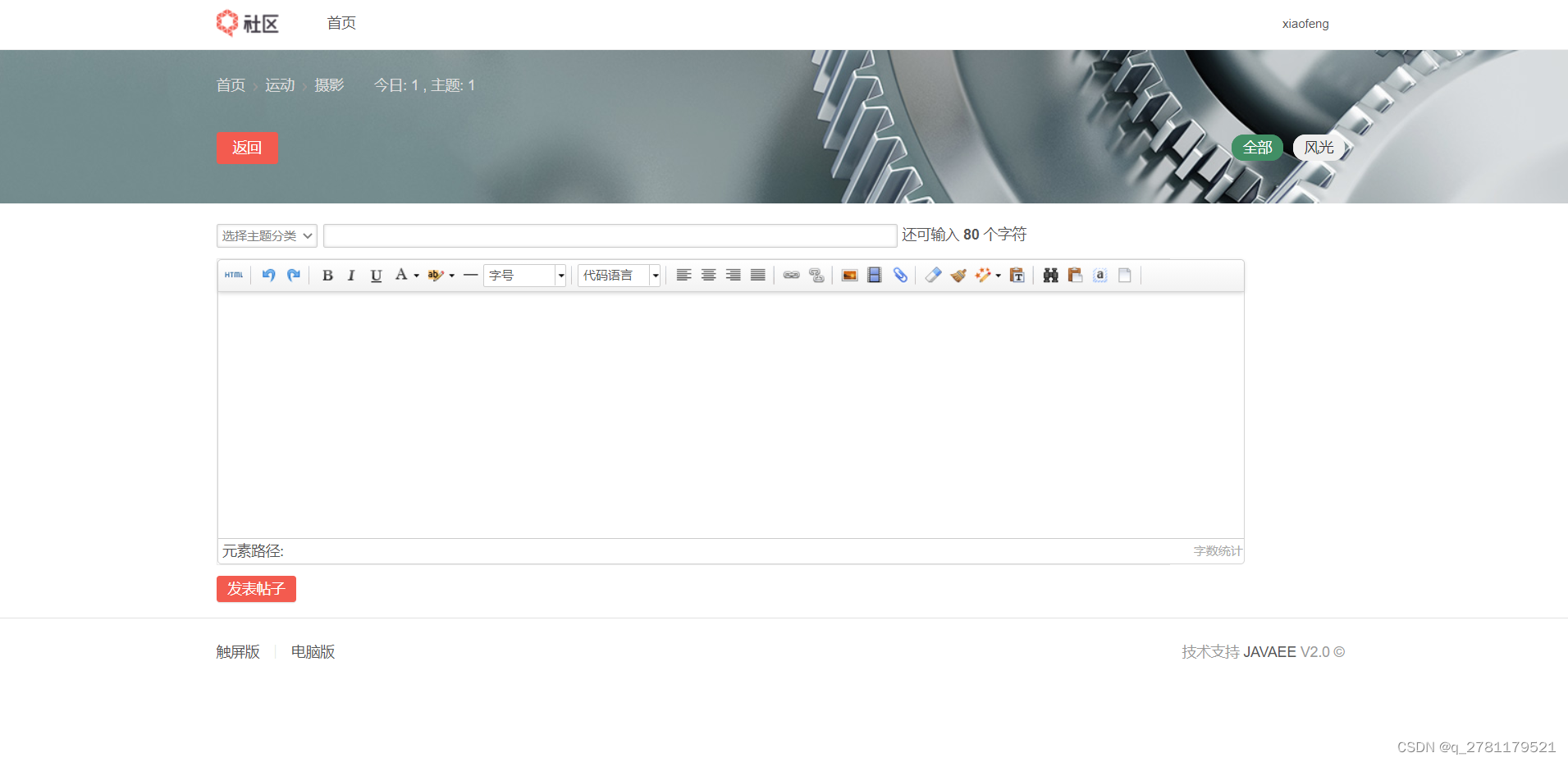This screenshot has height=762, width=1568.
Task: Click the format painter brush icon
Action: (958, 276)
